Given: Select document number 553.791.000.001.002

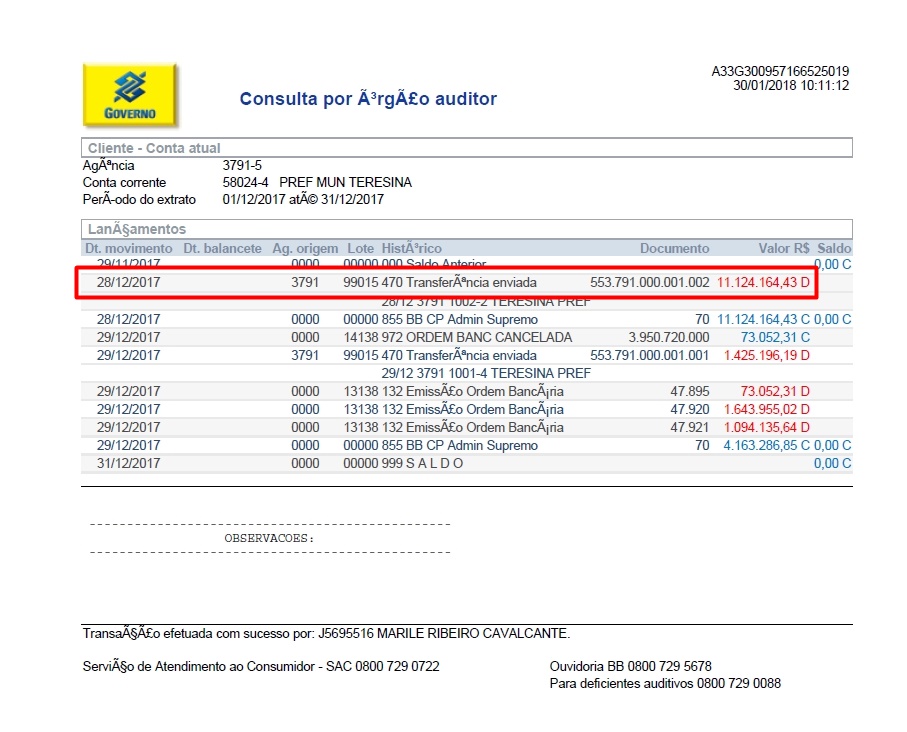Looking at the screenshot, I should (649, 282).
